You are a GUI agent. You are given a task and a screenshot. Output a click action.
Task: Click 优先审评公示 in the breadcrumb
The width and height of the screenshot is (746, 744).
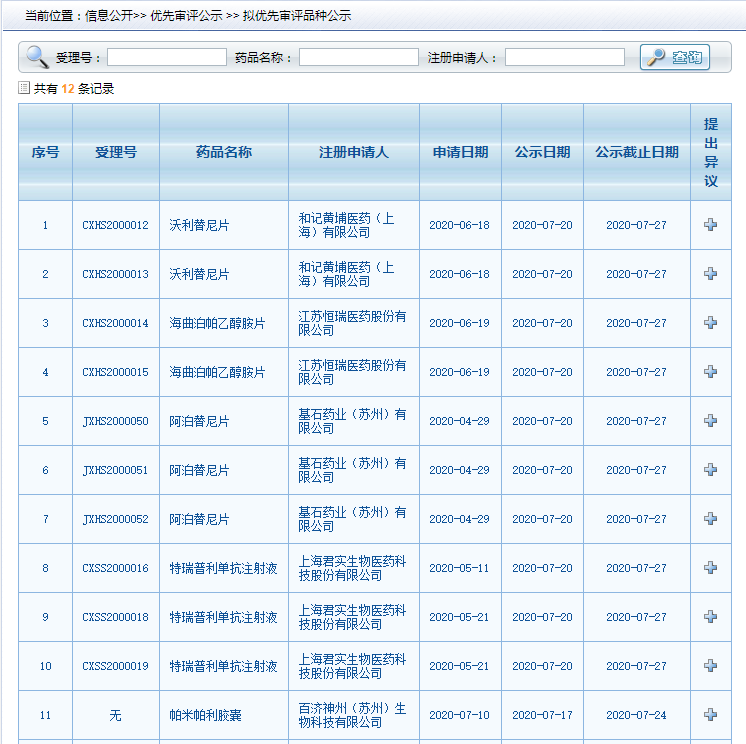[x=186, y=16]
